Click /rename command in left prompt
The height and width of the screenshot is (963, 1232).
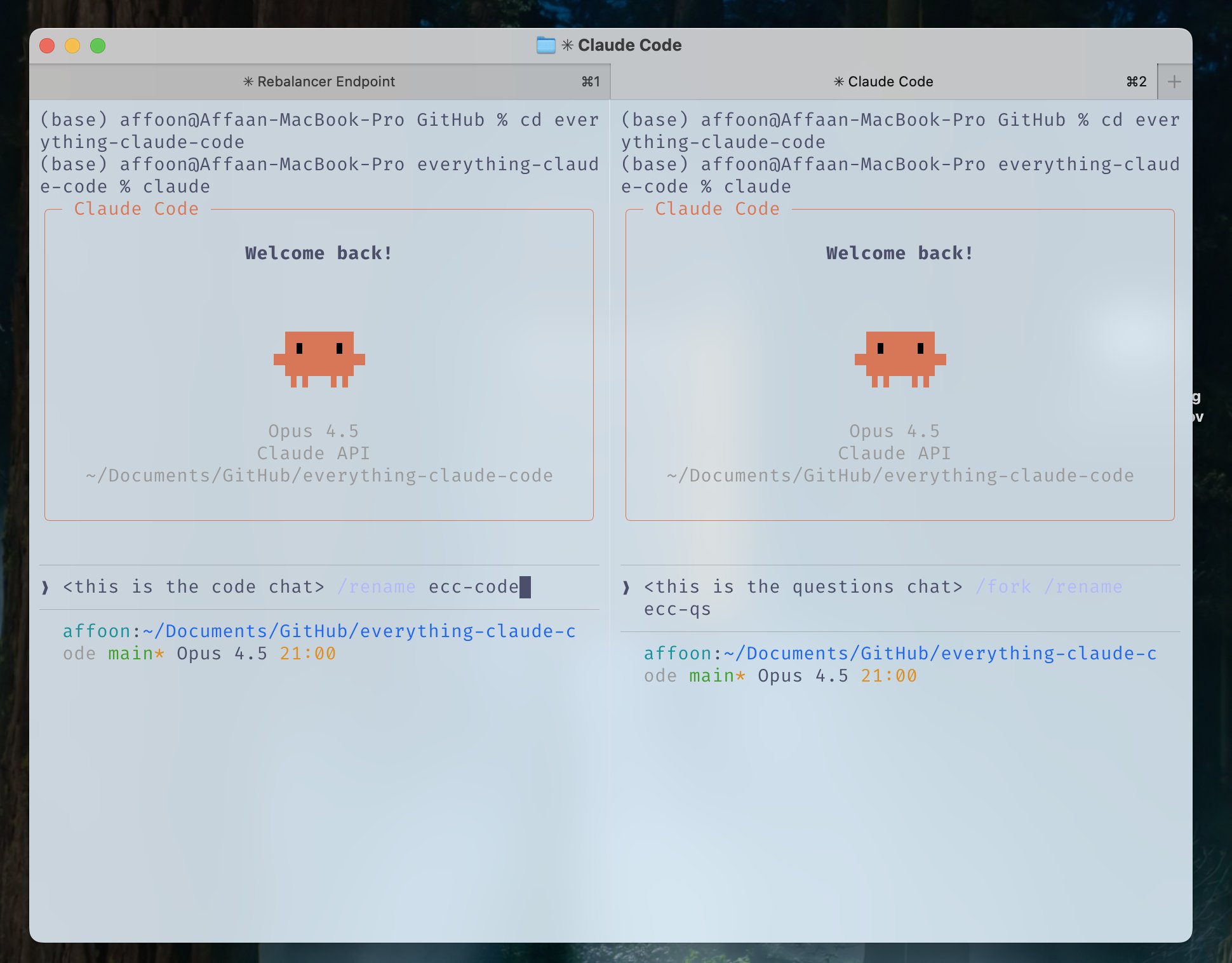point(377,587)
